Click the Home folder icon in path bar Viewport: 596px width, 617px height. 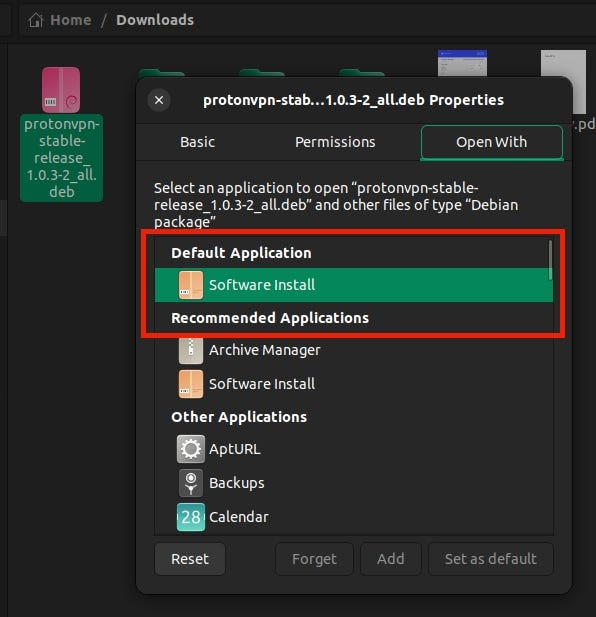pos(36,20)
